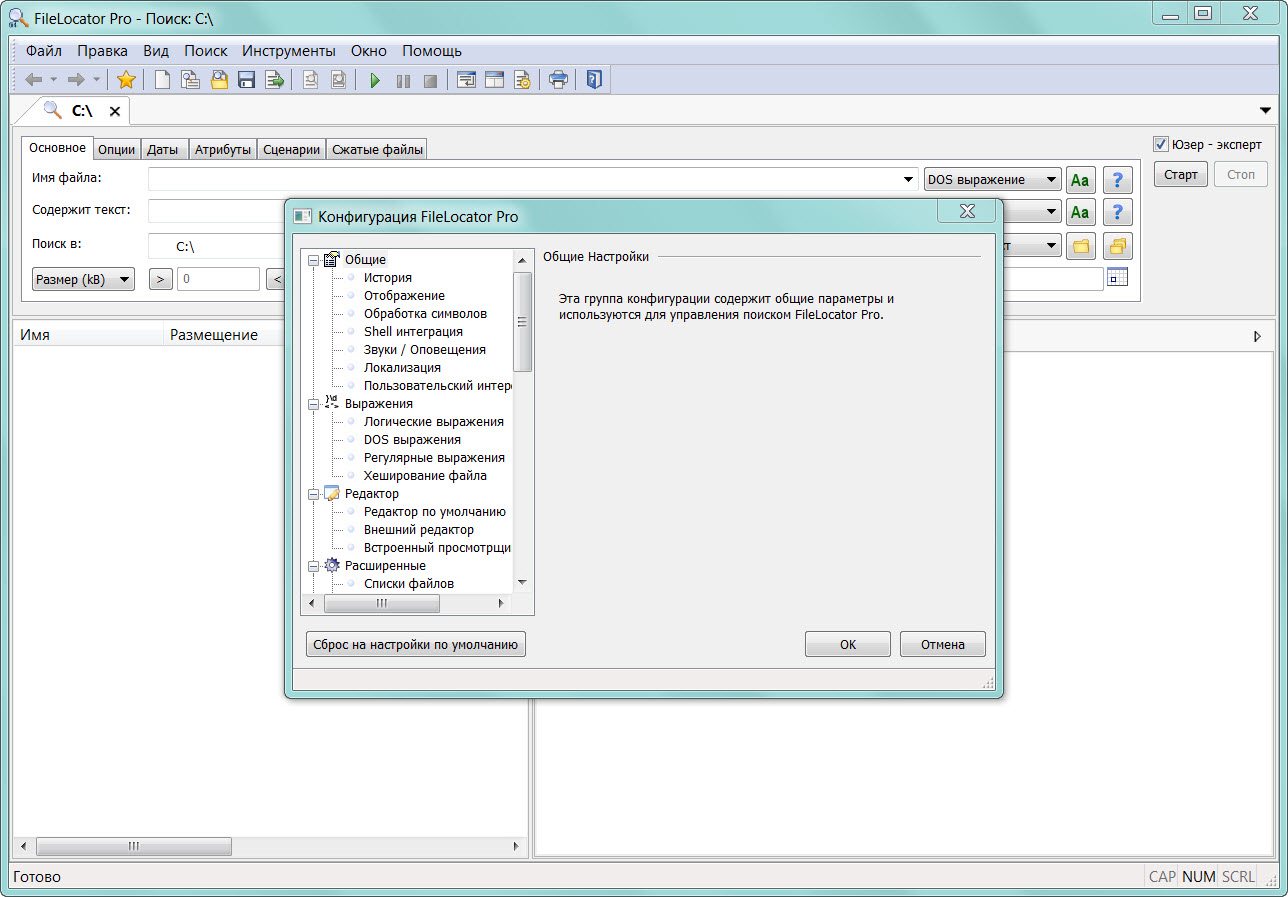Select Локализация in the settings tree
Screen dimensions: 1288x897
click(x=402, y=368)
